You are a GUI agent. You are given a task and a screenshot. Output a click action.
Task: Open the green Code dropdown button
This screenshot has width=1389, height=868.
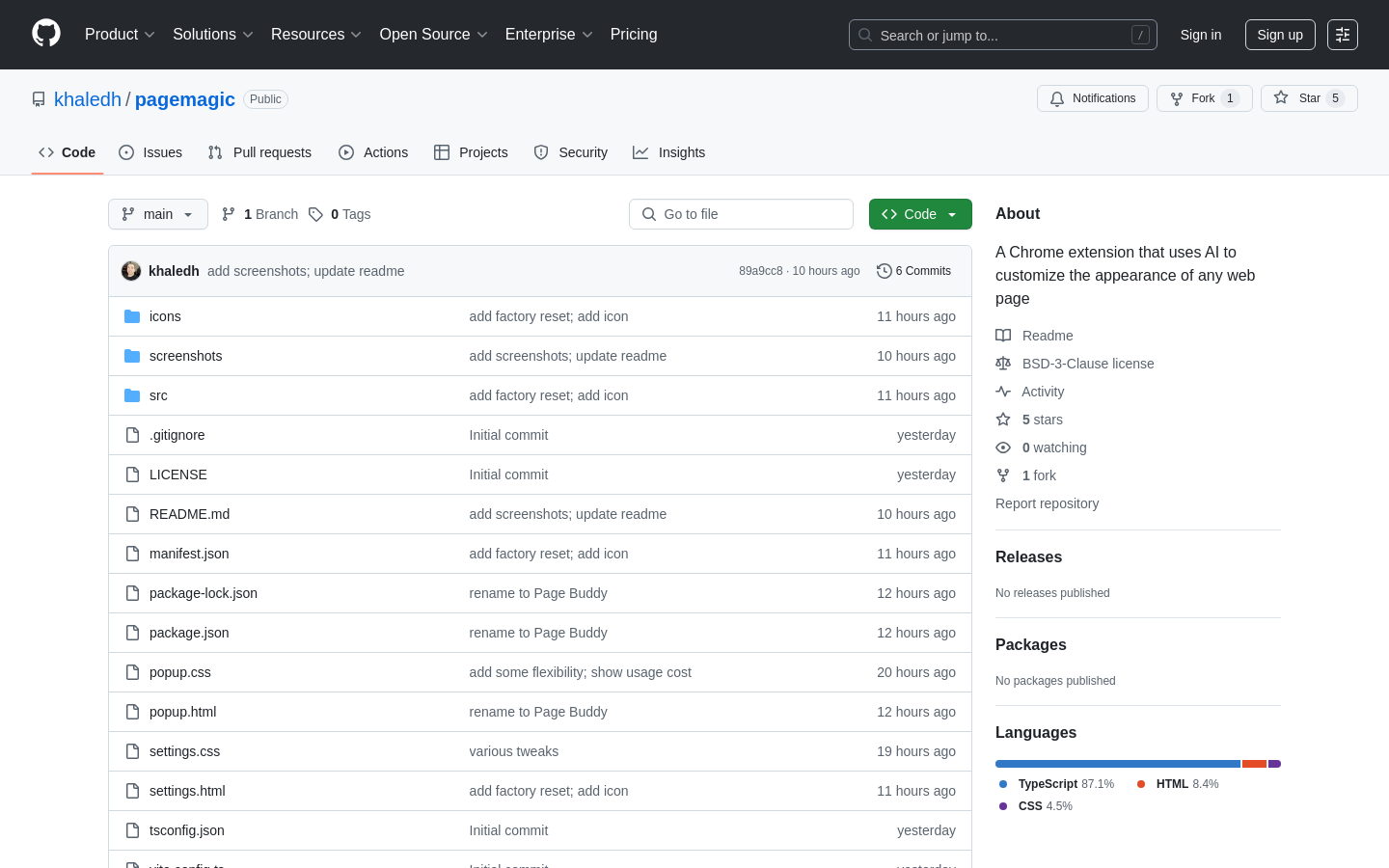coord(920,214)
